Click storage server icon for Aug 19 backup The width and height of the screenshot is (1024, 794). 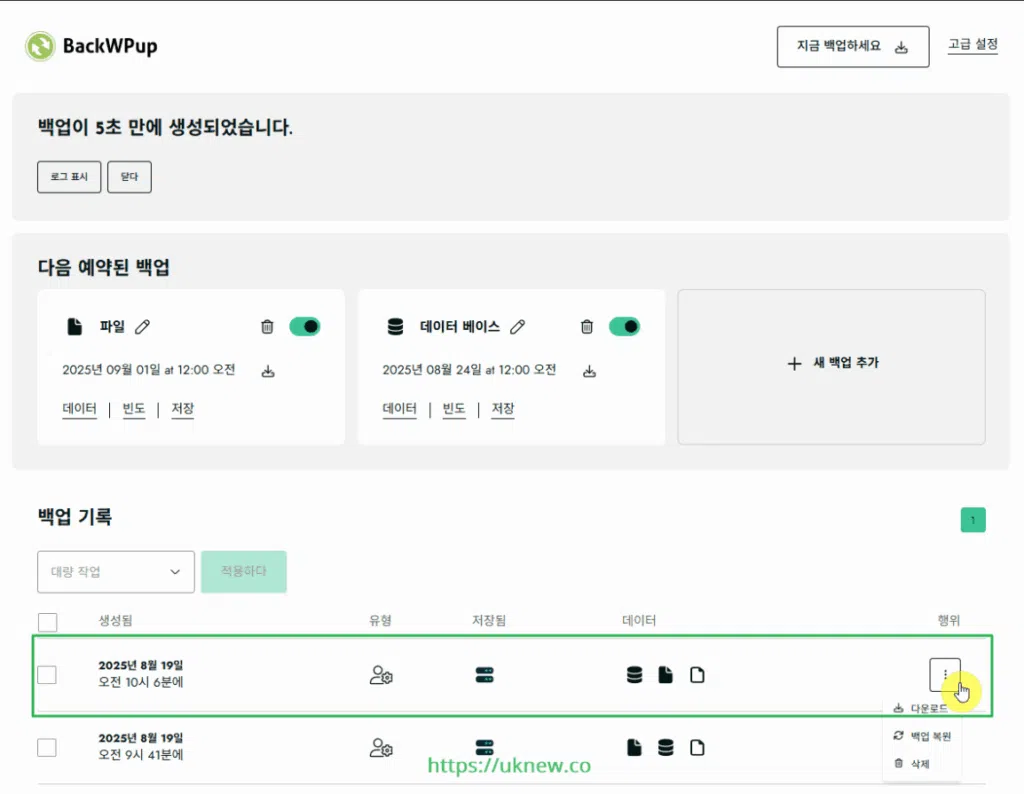click(484, 675)
